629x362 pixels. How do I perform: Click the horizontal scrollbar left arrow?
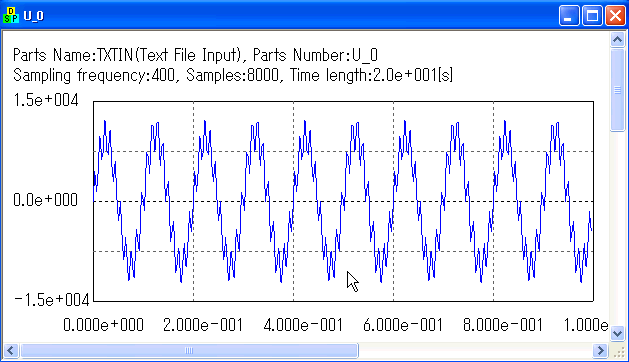point(11,350)
